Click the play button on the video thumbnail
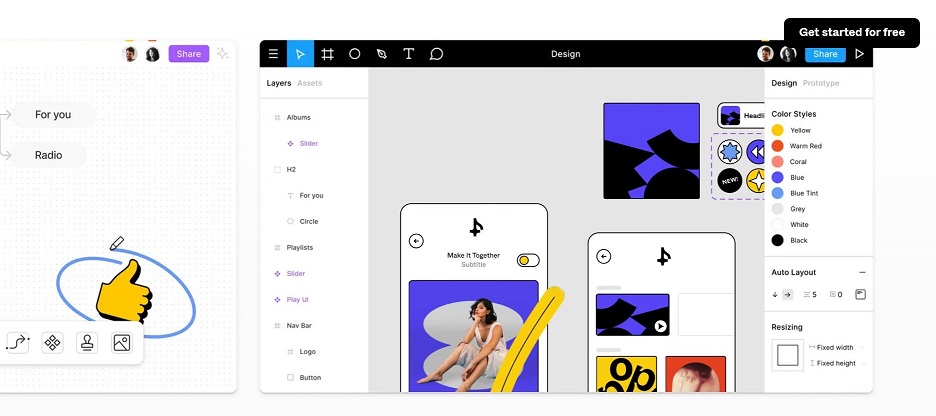Viewport: 936px width, 416px height. (660, 326)
